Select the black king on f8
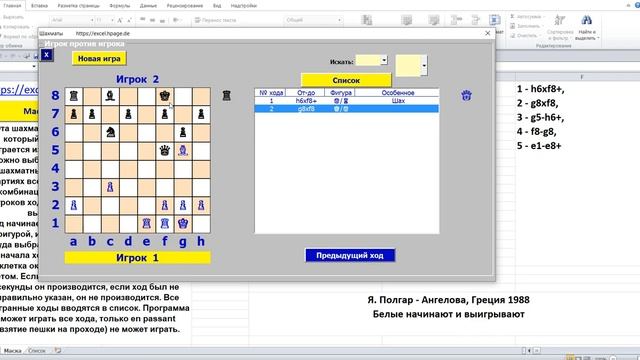The image size is (640, 360). 164,96
